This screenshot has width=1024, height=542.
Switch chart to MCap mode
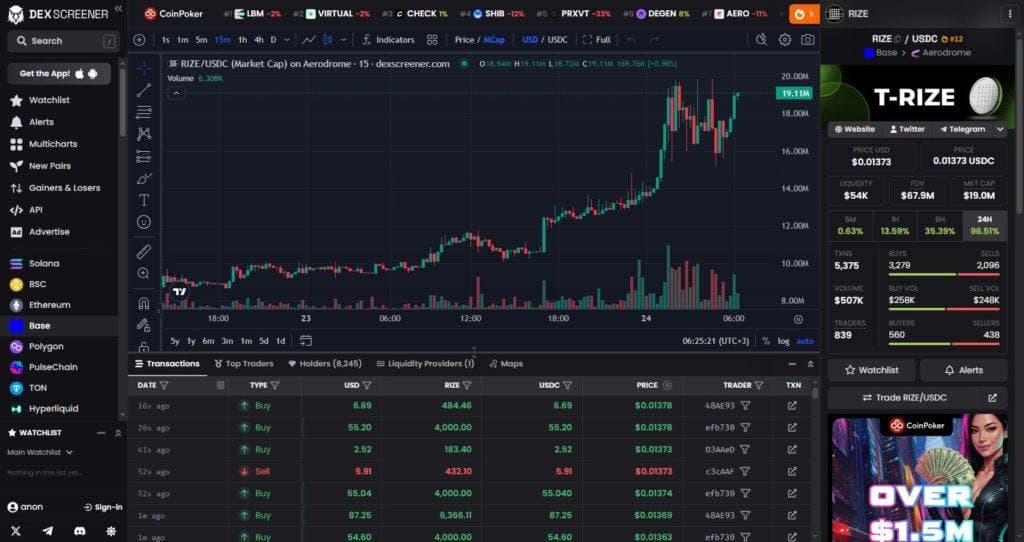[x=494, y=40]
